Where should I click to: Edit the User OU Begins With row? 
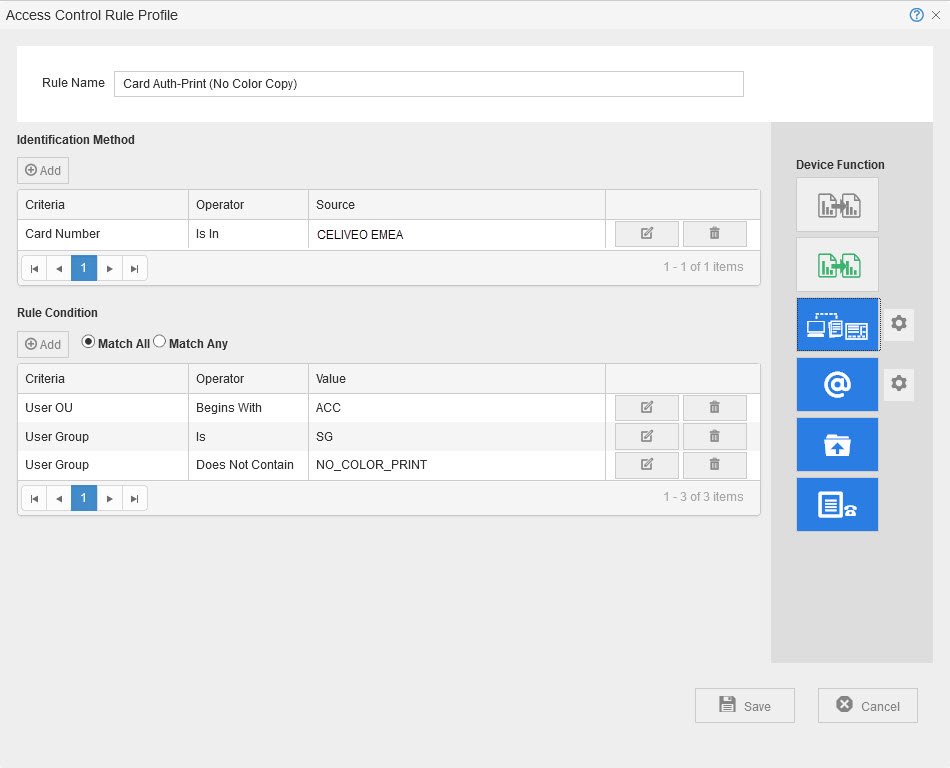[x=646, y=408]
